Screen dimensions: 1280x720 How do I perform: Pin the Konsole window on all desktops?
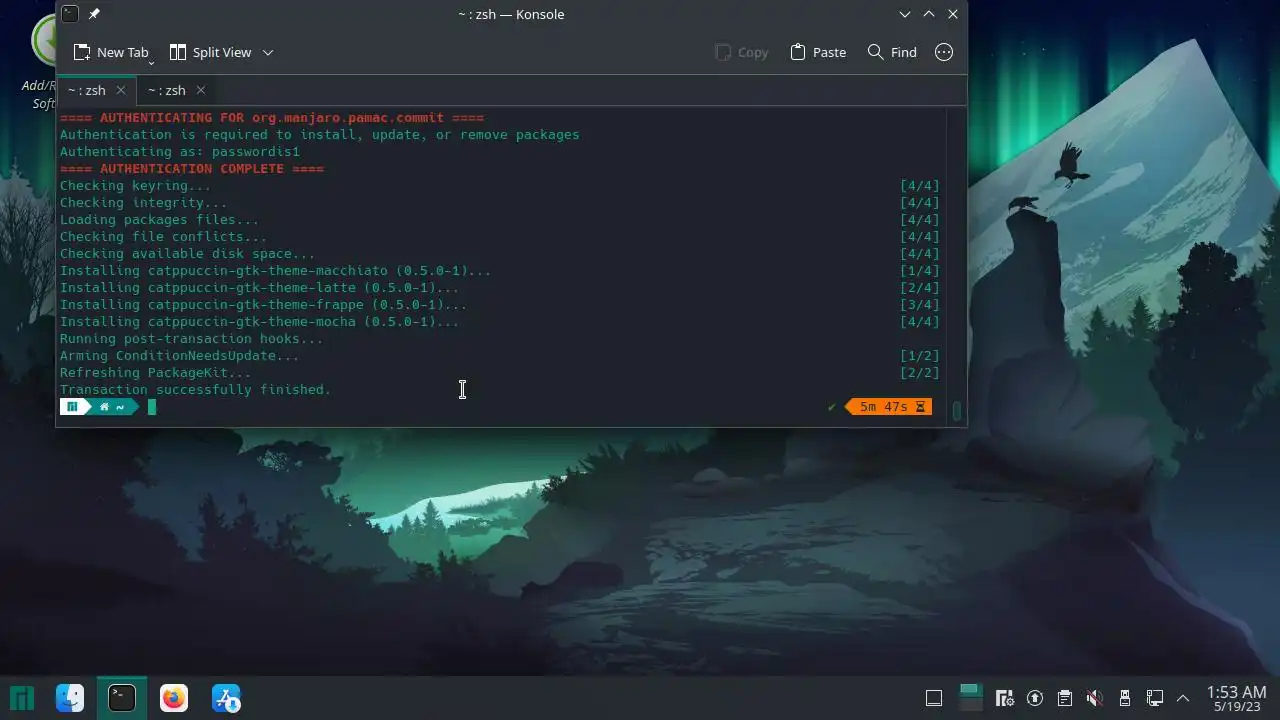click(94, 14)
